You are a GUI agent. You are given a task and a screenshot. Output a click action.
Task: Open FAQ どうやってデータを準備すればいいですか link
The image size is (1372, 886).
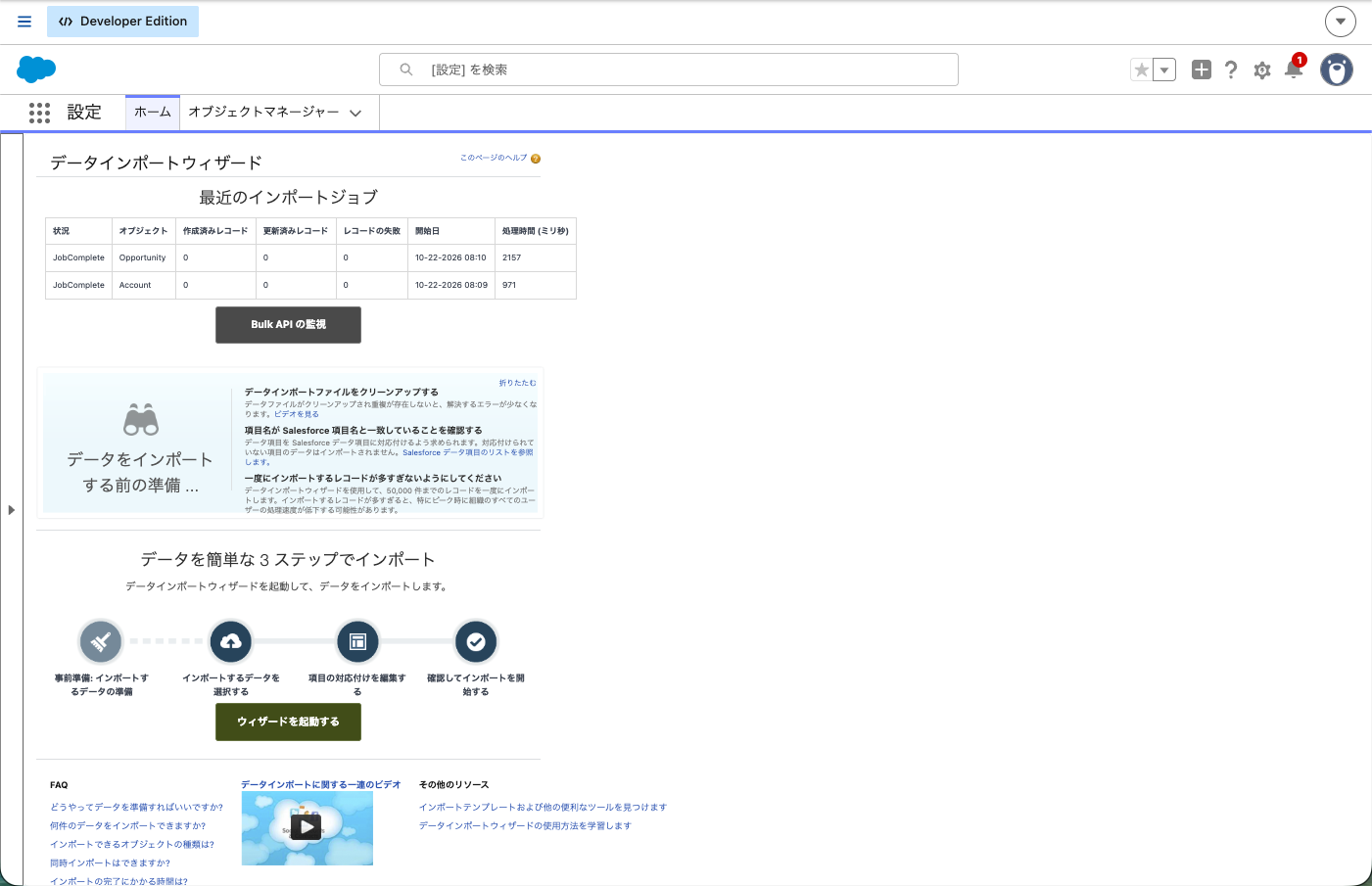(x=136, y=808)
